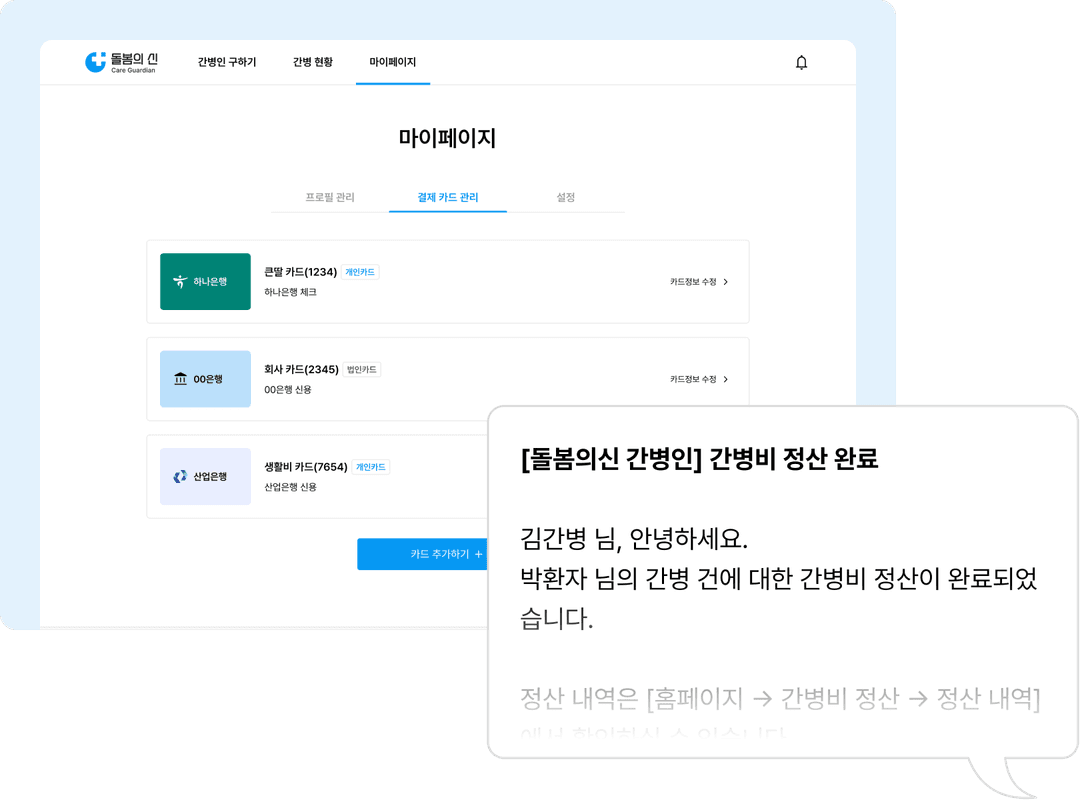Open the 간병인 구하기 menu
This screenshot has height=800, width=1080.
[x=227, y=62]
